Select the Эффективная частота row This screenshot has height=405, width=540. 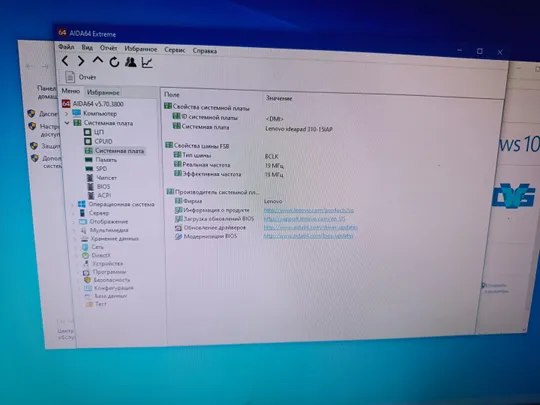(207, 174)
